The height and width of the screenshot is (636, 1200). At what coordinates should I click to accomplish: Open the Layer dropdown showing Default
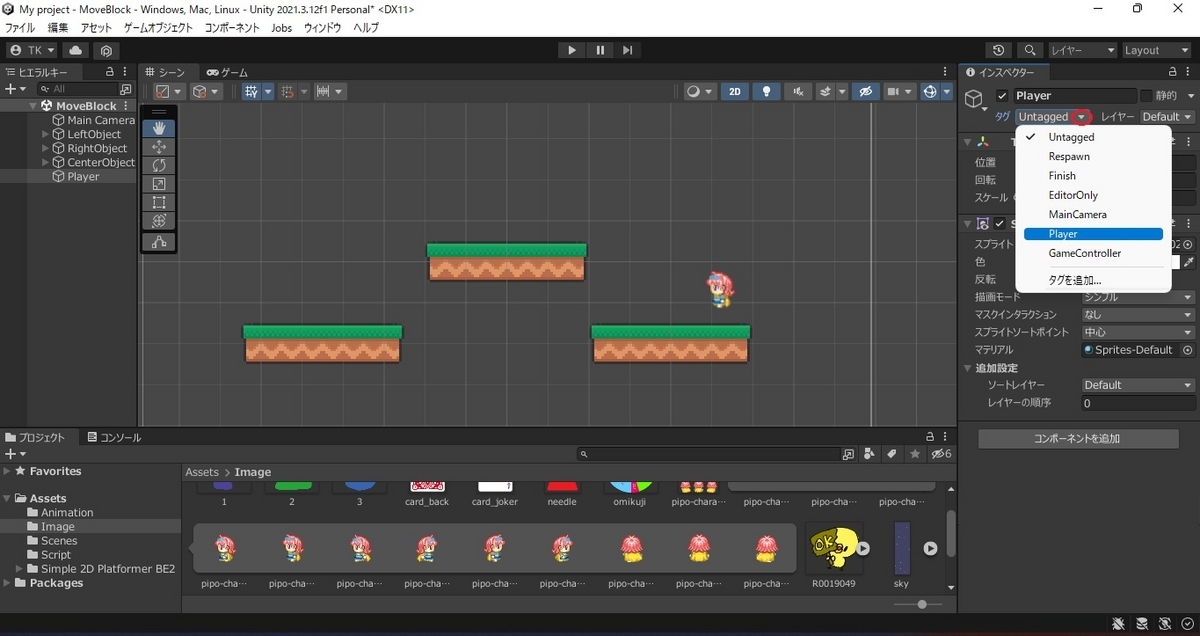tap(1167, 117)
